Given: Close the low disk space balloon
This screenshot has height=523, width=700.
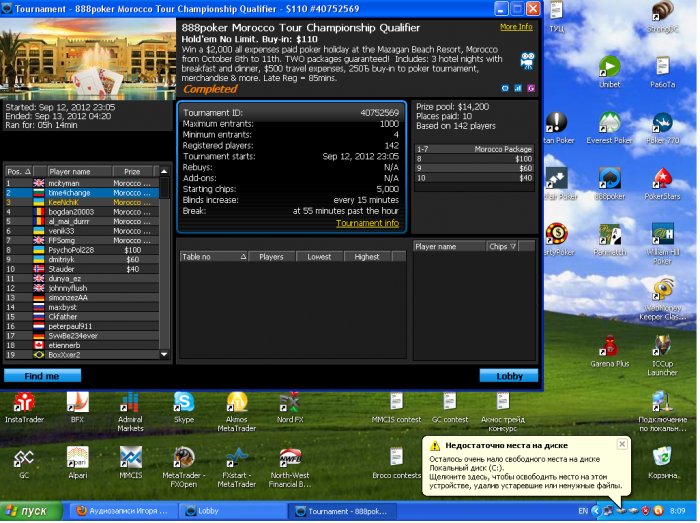Looking at the screenshot, I should 621,444.
